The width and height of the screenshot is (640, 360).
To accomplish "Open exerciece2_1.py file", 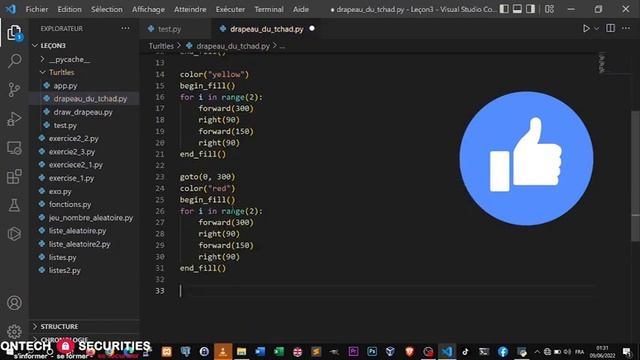I will 84,164.
